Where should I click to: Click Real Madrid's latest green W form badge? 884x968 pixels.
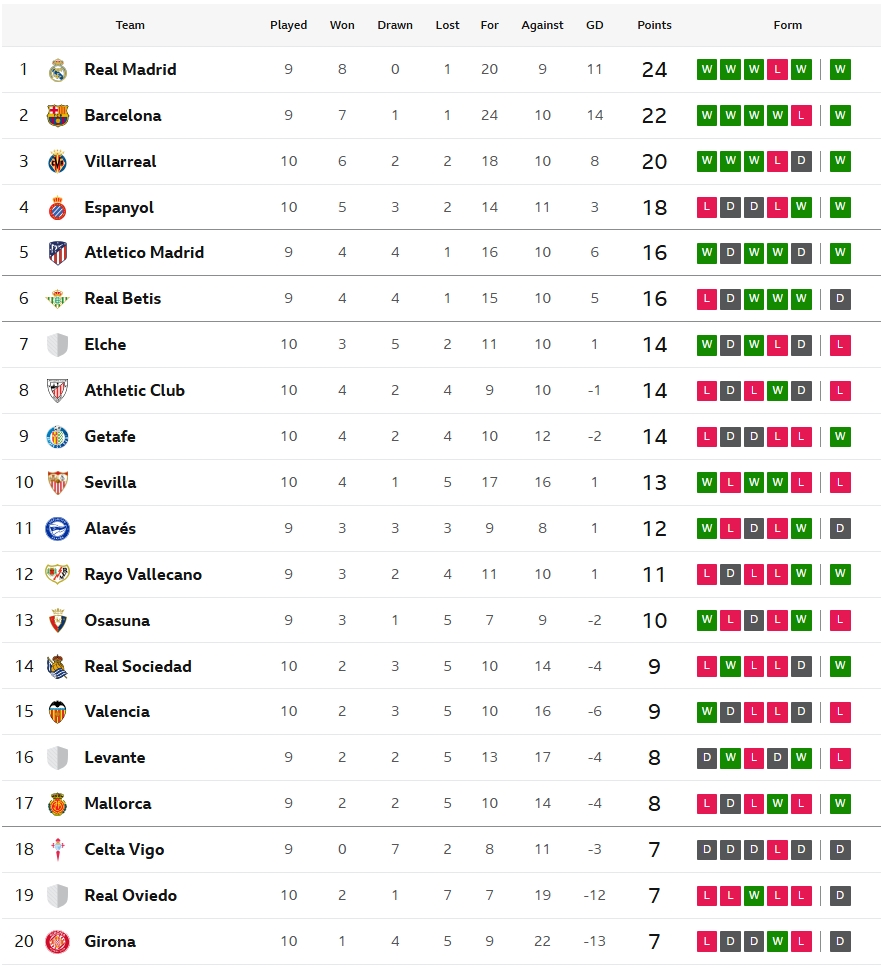coord(840,70)
